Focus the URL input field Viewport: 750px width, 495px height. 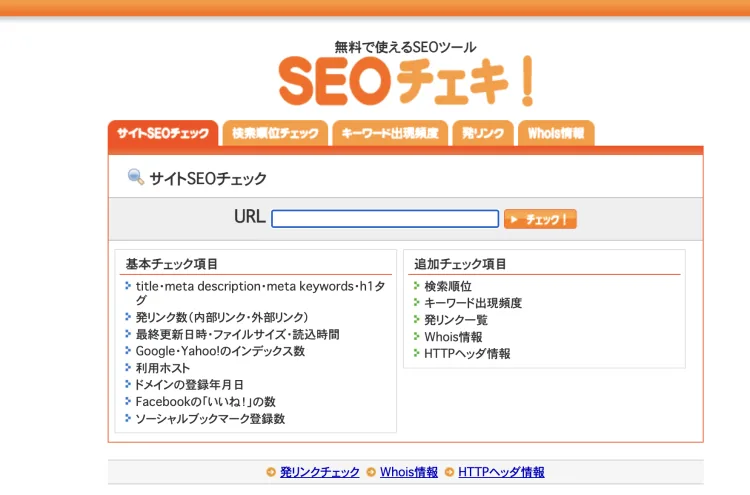pos(385,219)
